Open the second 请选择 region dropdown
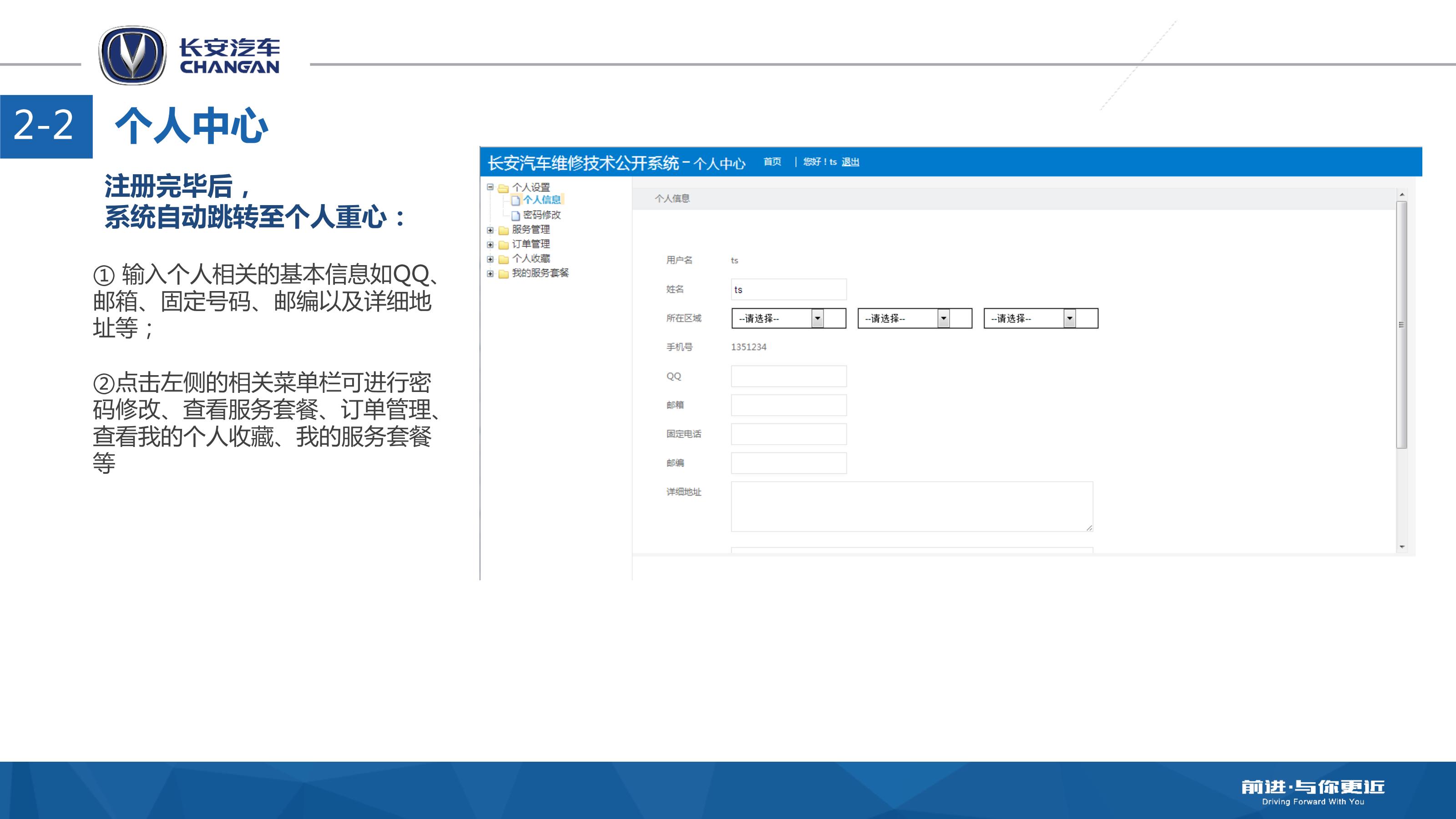Image resolution: width=1456 pixels, height=819 pixels. pyautogui.click(x=943, y=319)
